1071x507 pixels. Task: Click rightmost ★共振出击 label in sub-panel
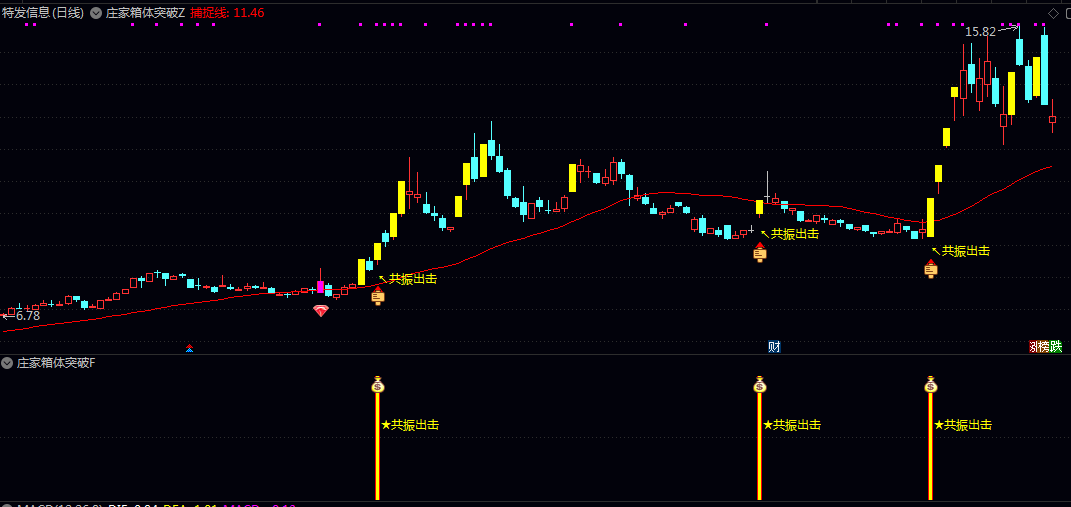[x=962, y=425]
